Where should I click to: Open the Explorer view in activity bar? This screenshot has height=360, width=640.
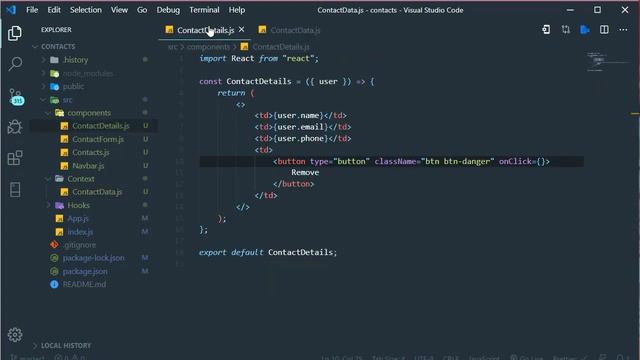coord(15,33)
